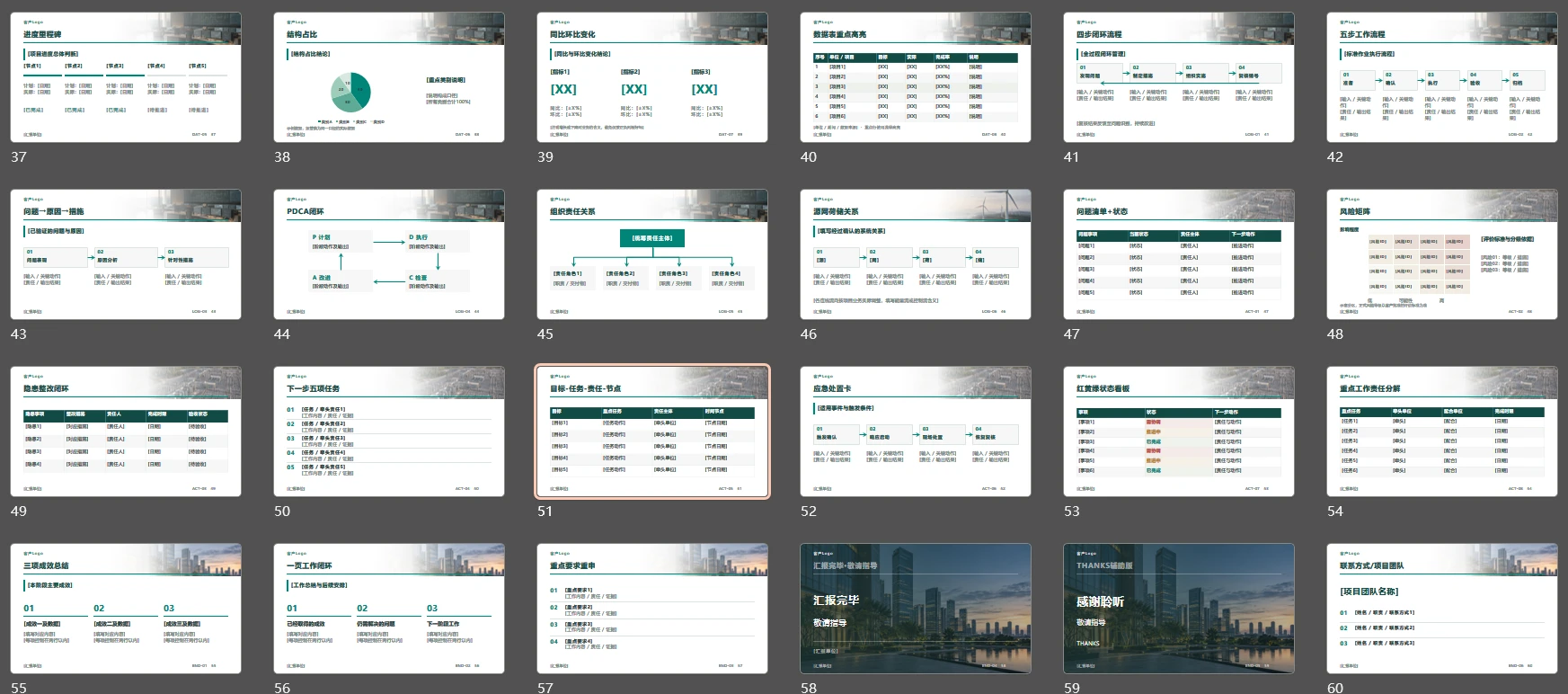Select slide 56 一页工作闭环
1568x694 pixels.
point(389,609)
